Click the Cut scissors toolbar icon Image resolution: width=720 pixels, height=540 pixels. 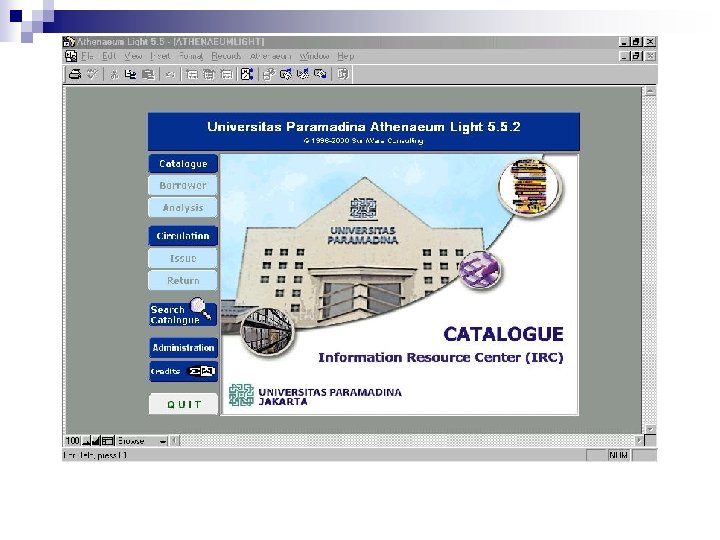point(114,74)
